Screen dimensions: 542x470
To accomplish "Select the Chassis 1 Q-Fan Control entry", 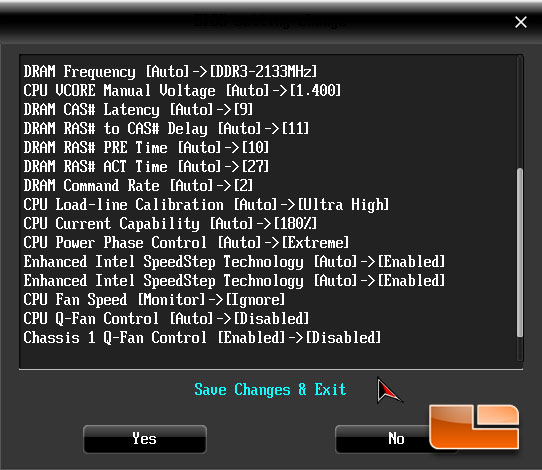I will (x=202, y=338).
